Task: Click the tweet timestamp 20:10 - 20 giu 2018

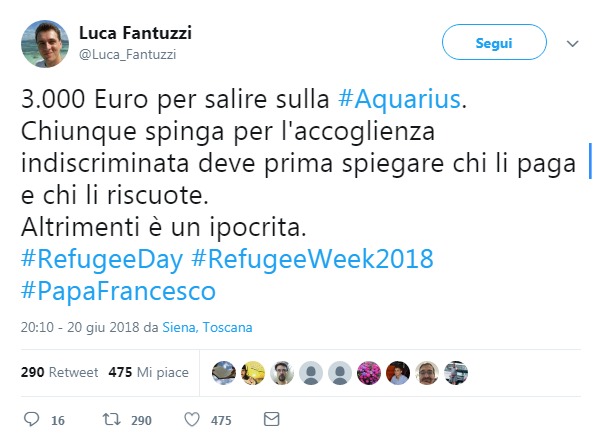Action: pyautogui.click(x=80, y=327)
